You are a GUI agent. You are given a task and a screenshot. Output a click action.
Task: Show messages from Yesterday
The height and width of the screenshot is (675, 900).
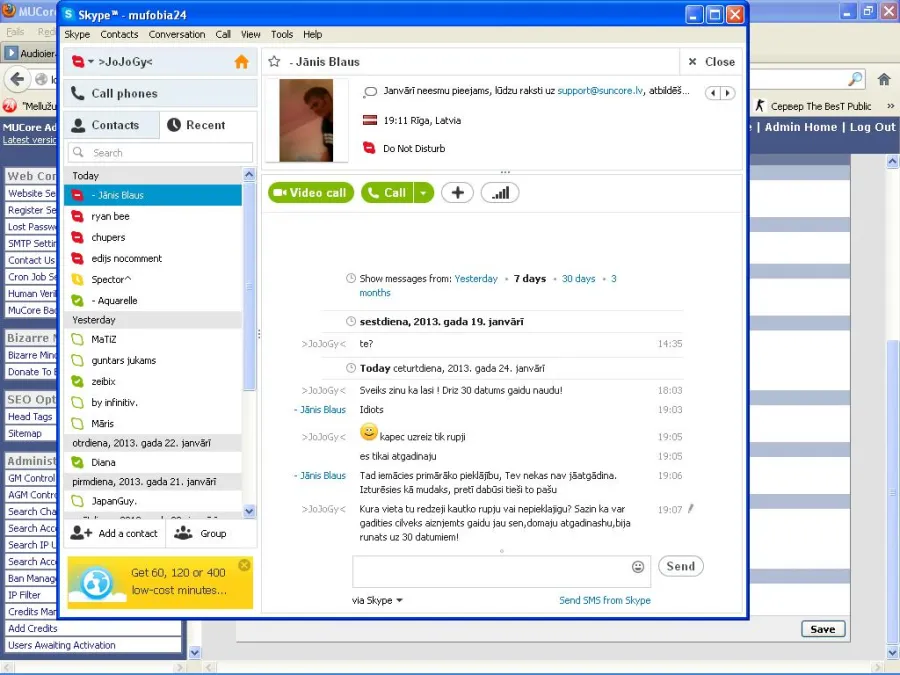[476, 278]
